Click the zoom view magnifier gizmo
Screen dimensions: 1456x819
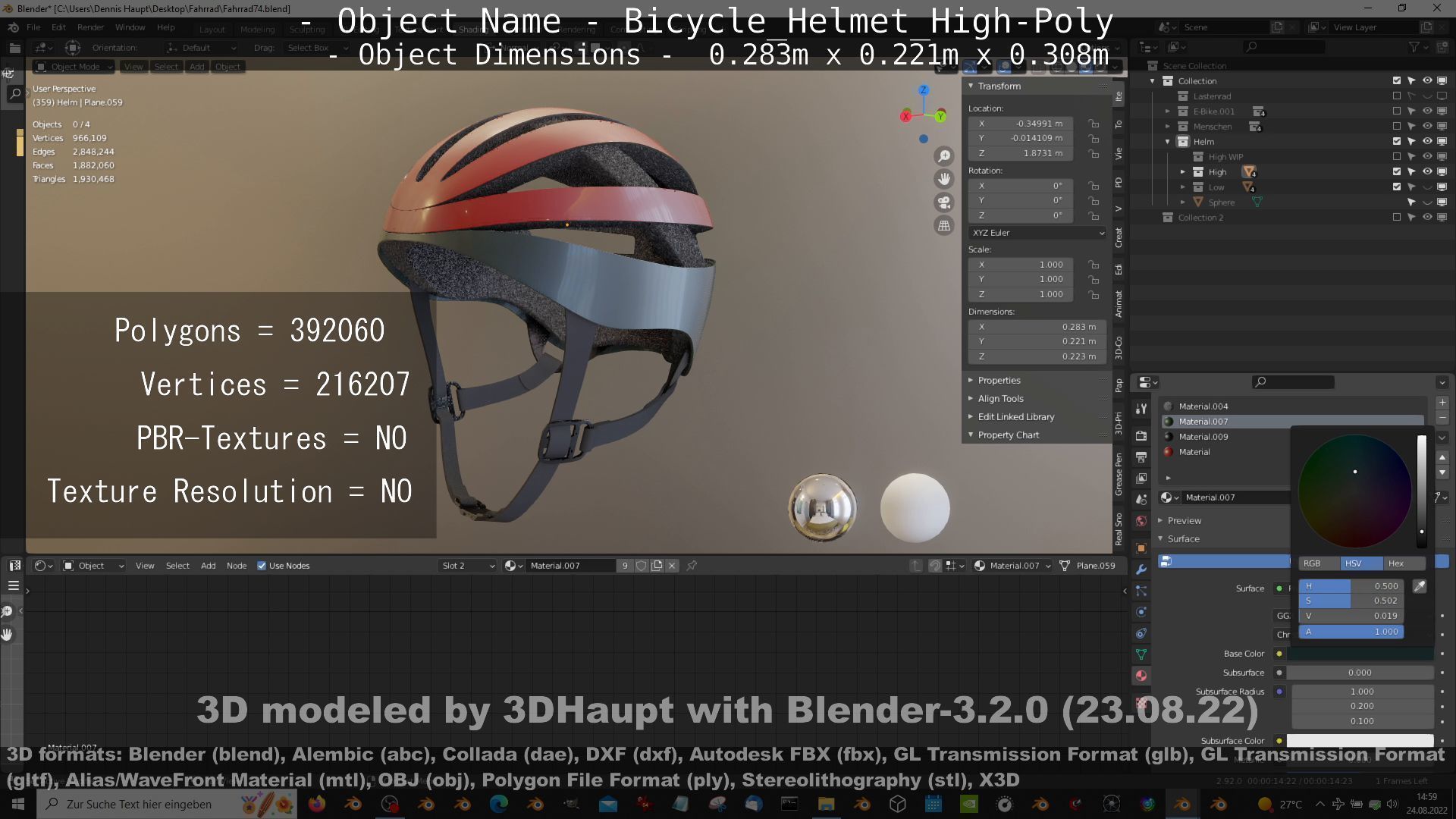click(944, 156)
